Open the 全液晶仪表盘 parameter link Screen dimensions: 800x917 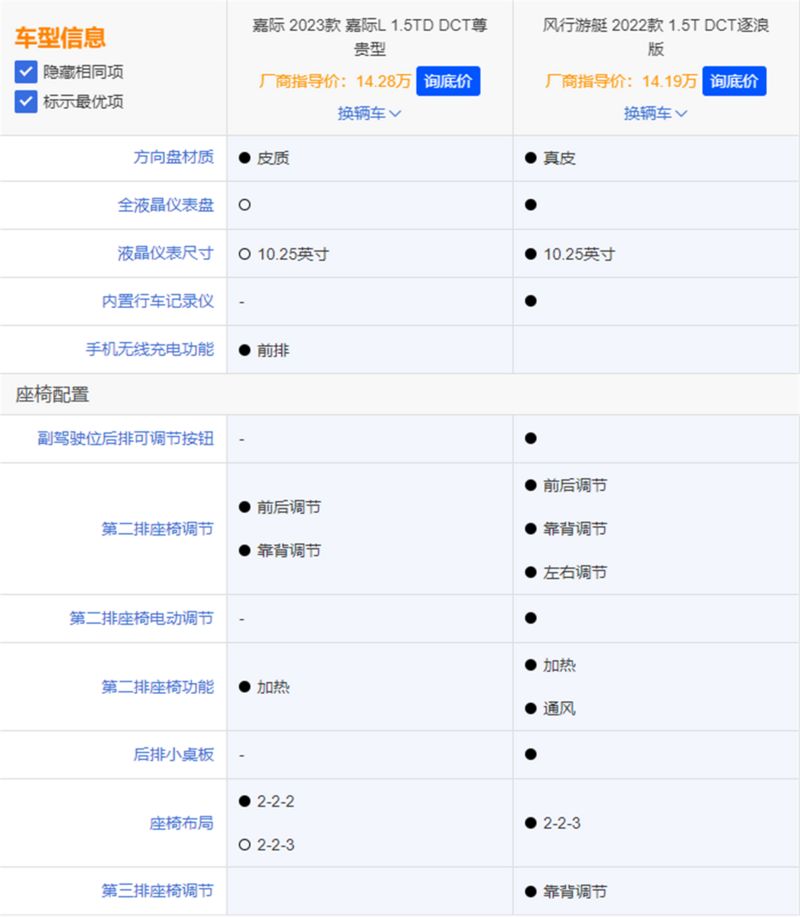165,205
